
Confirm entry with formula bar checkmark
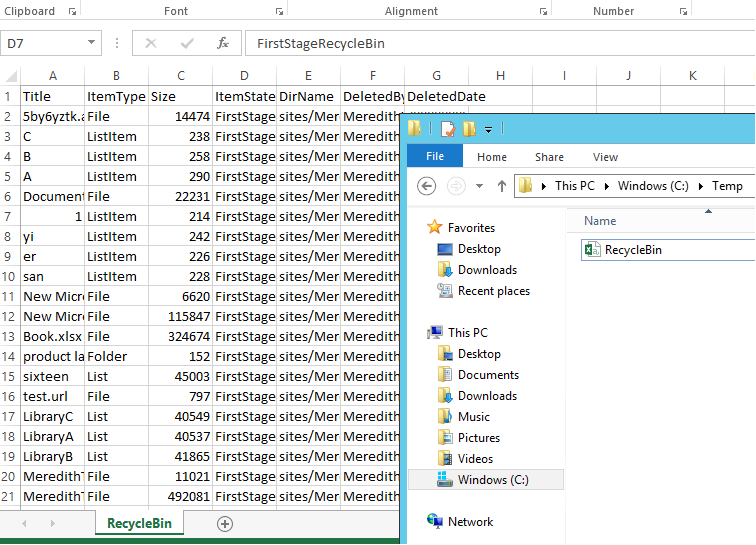[x=187, y=43]
